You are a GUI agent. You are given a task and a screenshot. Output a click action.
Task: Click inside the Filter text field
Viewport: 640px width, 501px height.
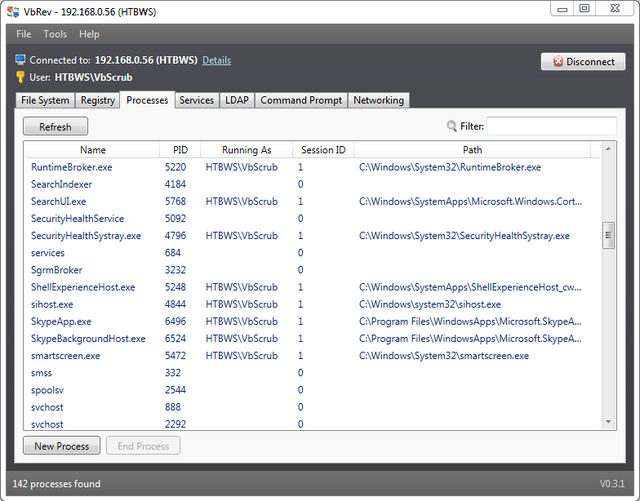click(x=551, y=127)
